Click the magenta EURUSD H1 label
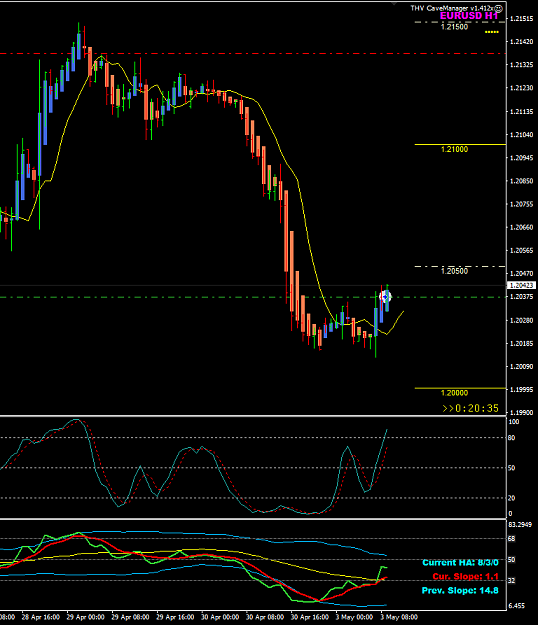538x625 pixels. click(469, 16)
